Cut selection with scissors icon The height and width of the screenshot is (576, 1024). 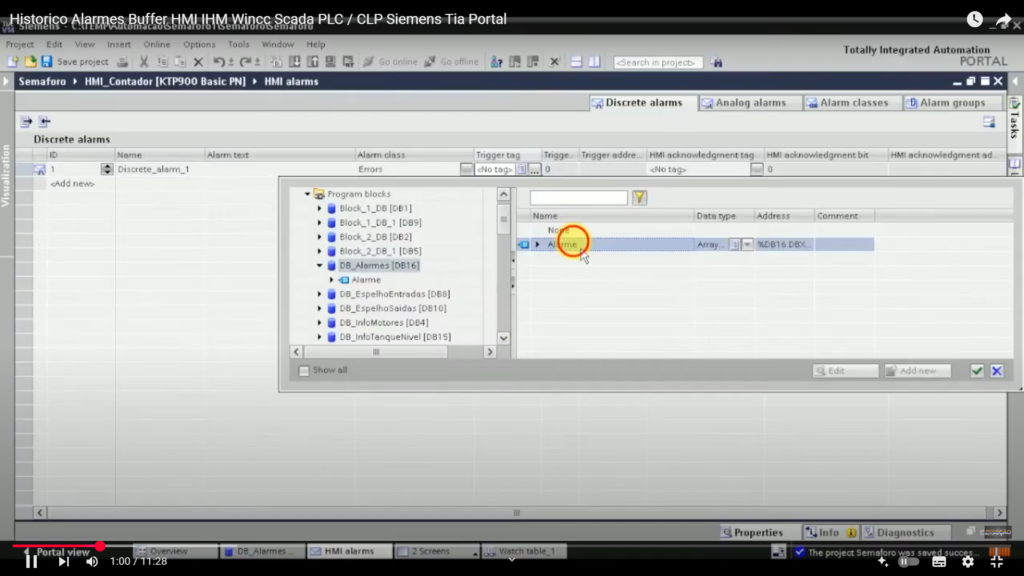click(x=144, y=61)
